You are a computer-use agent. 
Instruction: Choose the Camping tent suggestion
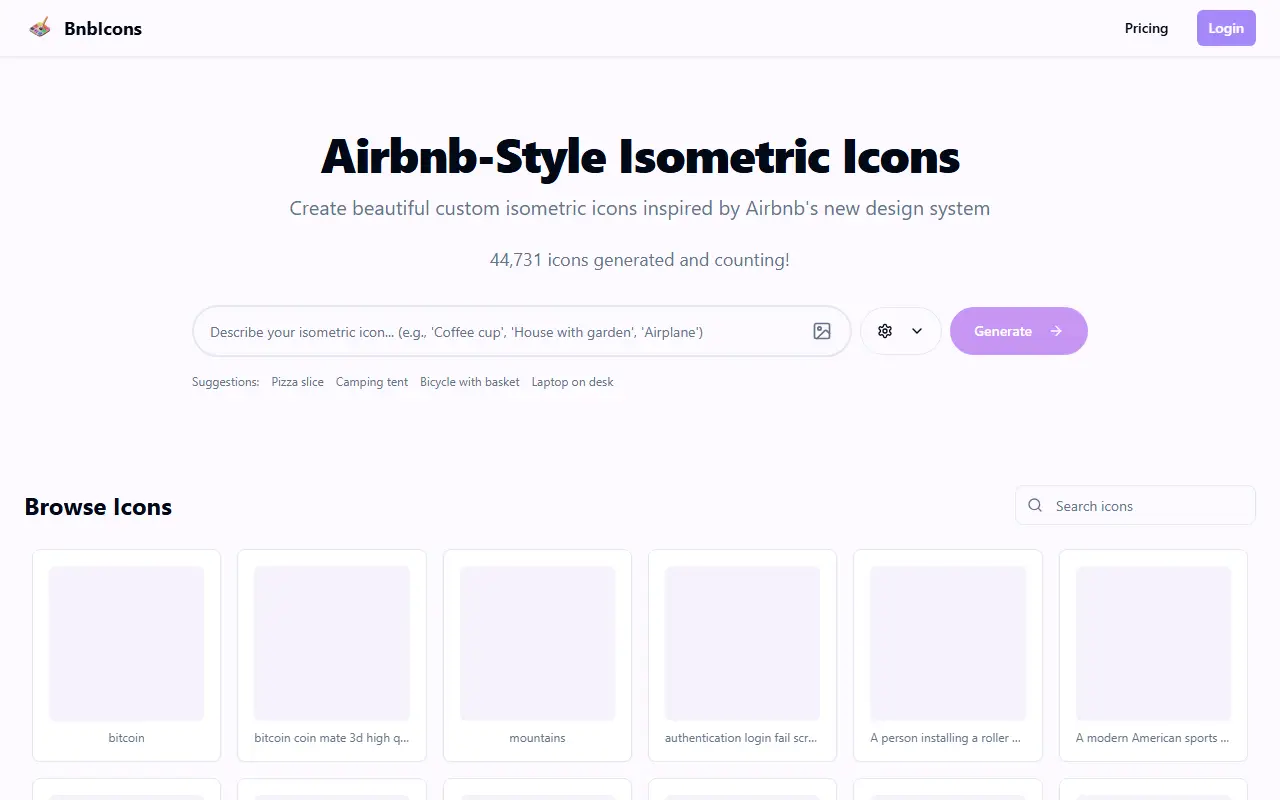point(372,382)
